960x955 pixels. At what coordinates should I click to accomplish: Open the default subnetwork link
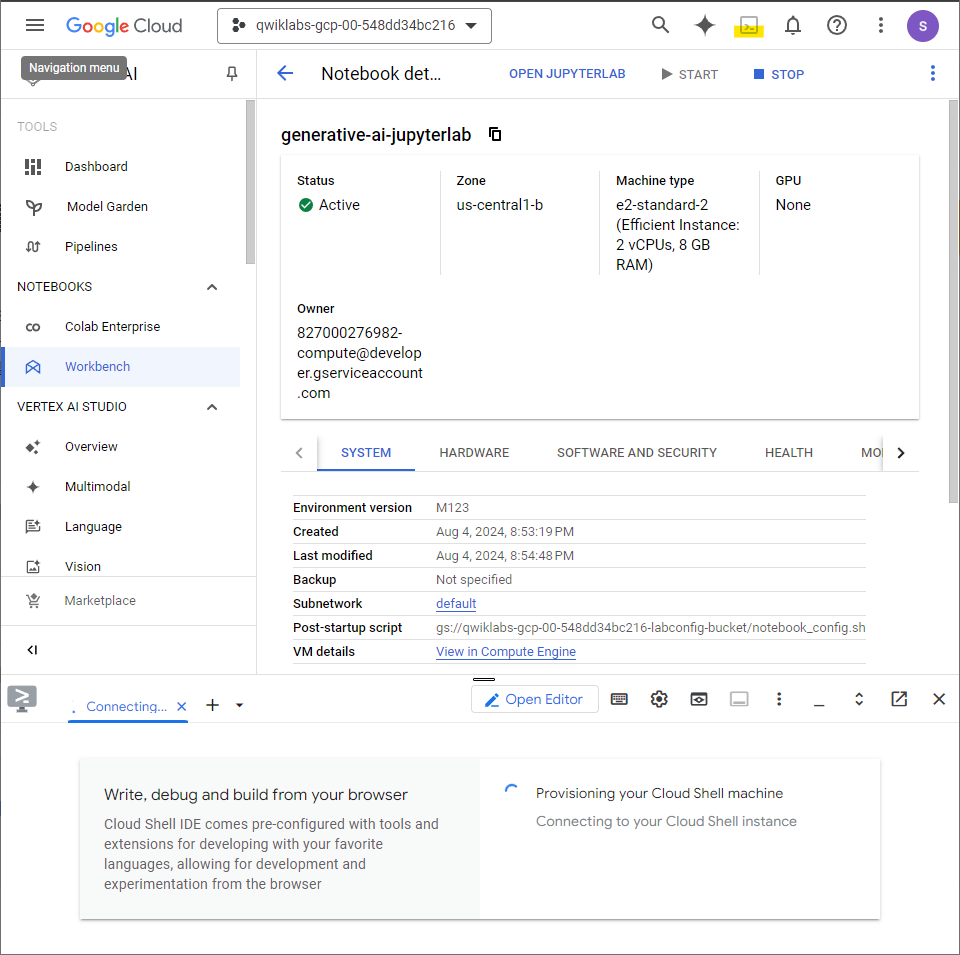point(456,604)
